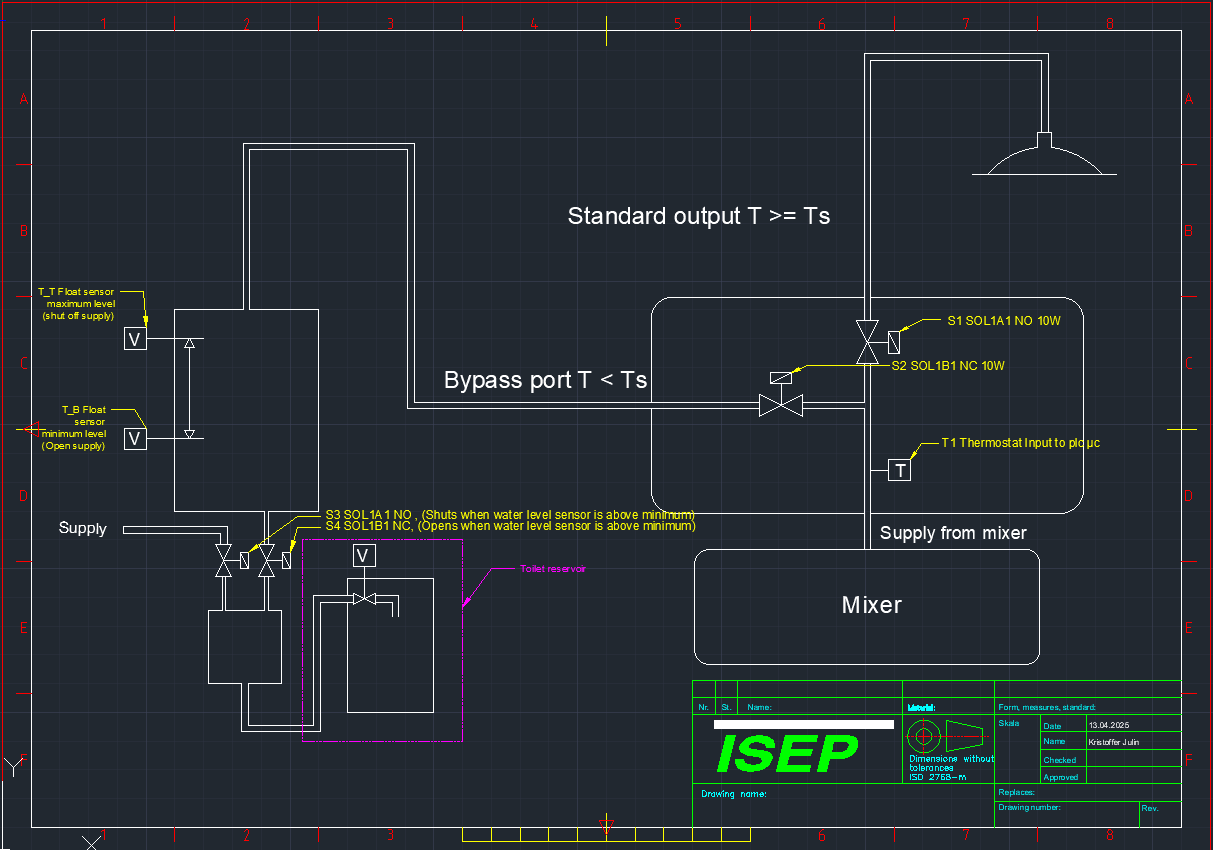Viewport: 1213px width, 850px height.
Task: Select the S3 supply valve symbol
Action: pyautogui.click(x=224, y=561)
